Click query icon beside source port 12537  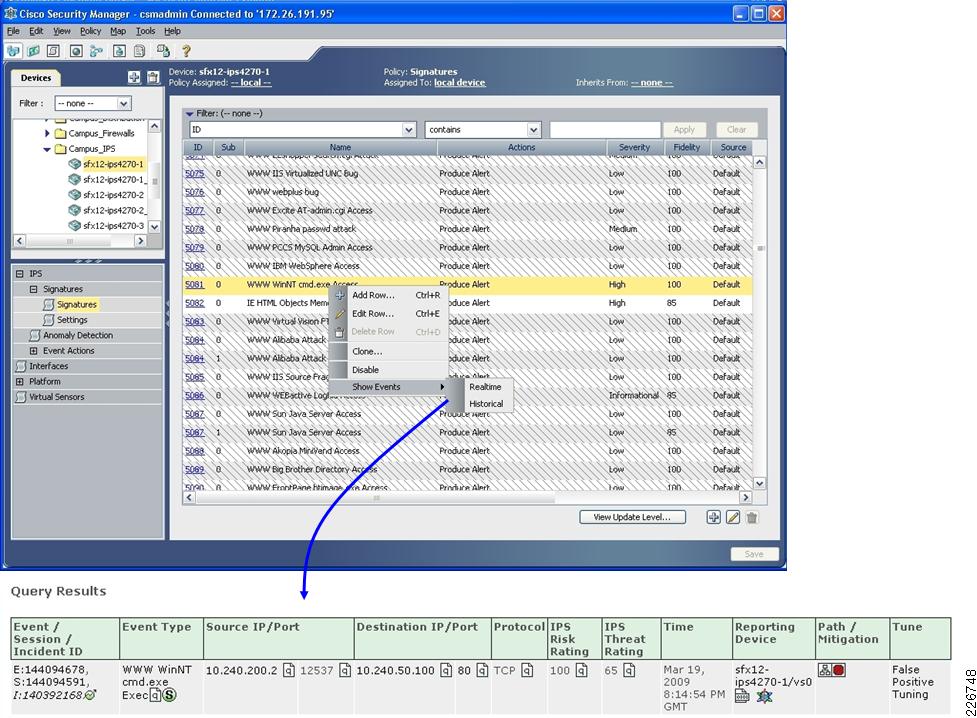(x=345, y=671)
